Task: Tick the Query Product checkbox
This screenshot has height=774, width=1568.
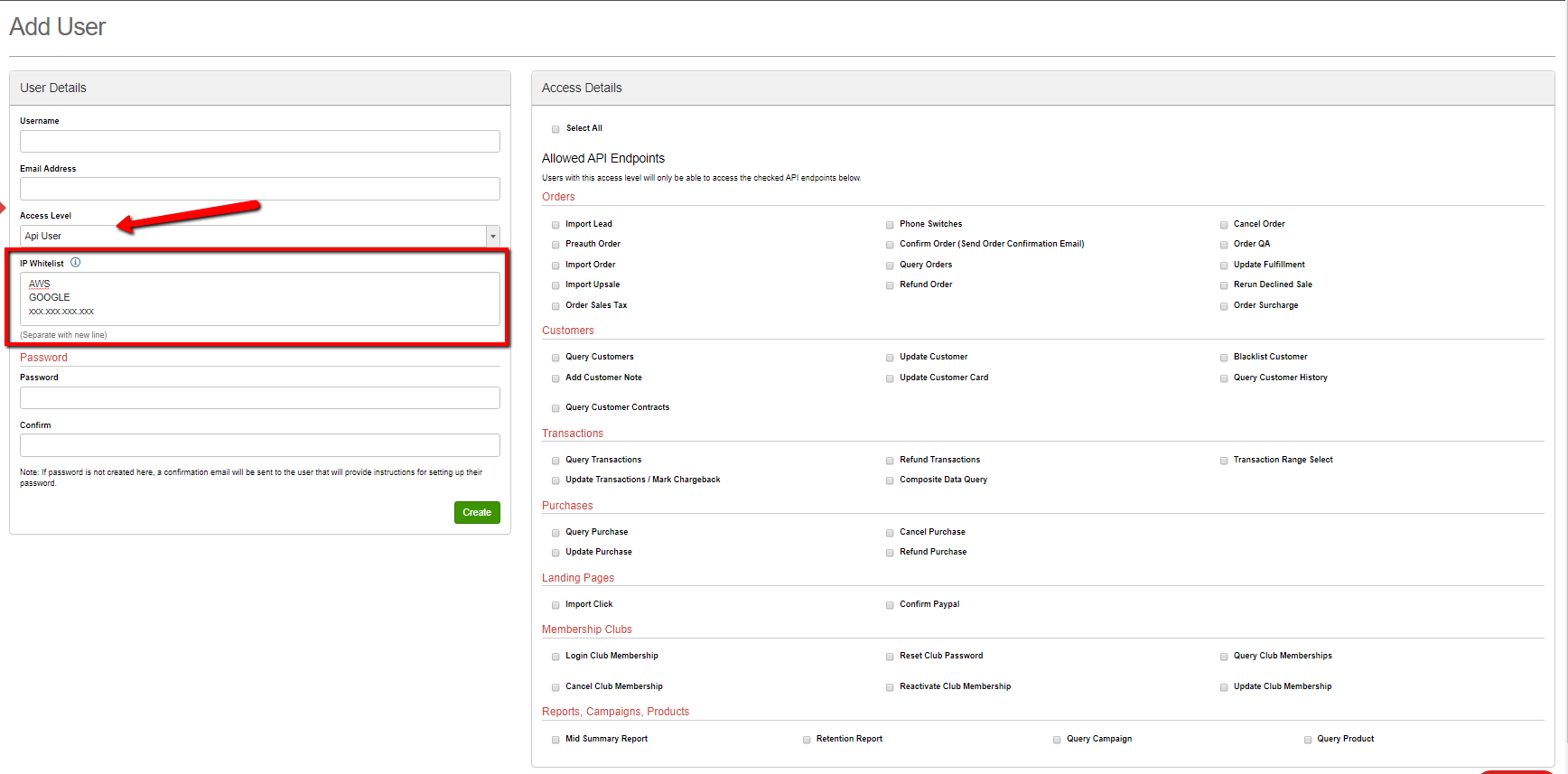Action: pyautogui.click(x=1307, y=740)
